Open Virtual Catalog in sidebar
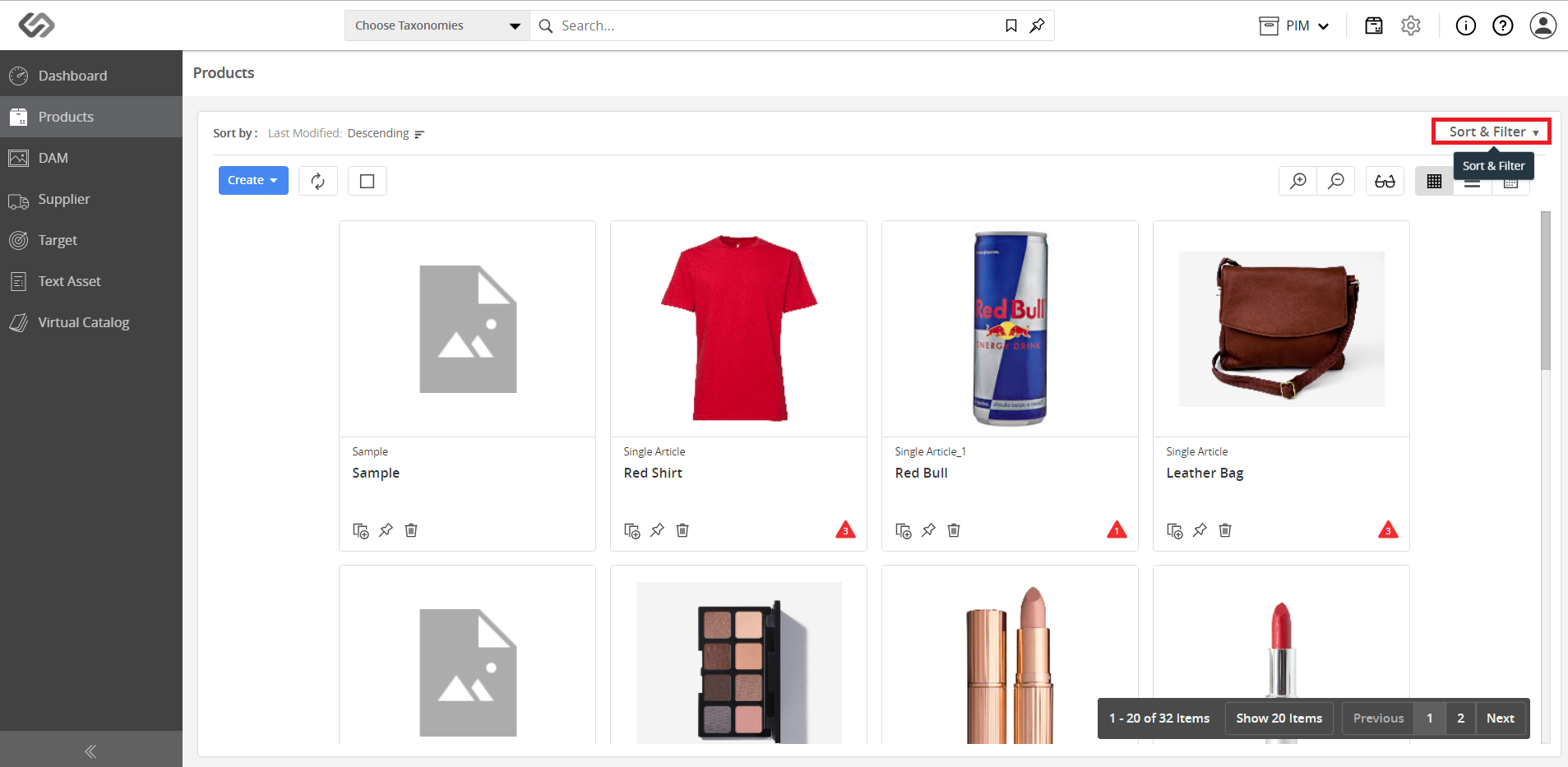The width and height of the screenshot is (1568, 767). click(91, 322)
